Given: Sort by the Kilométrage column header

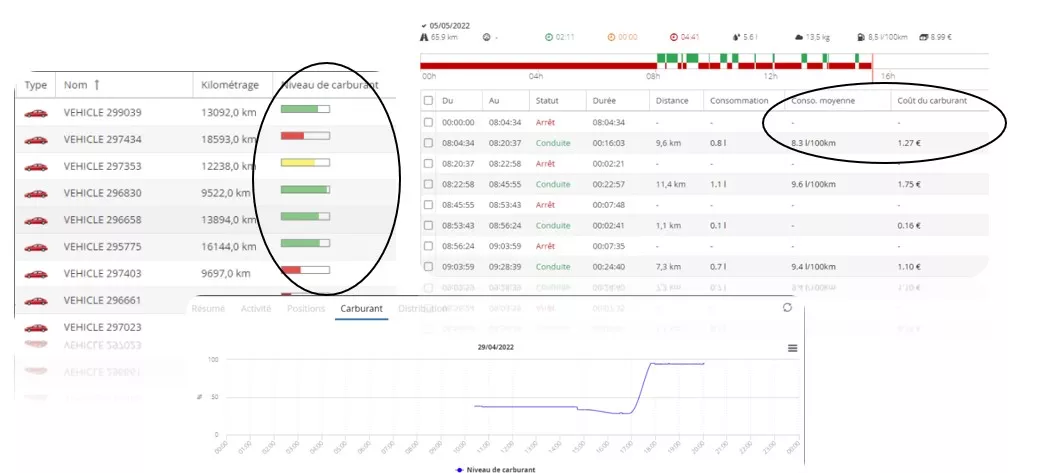Looking at the screenshot, I should pyautogui.click(x=229, y=85).
